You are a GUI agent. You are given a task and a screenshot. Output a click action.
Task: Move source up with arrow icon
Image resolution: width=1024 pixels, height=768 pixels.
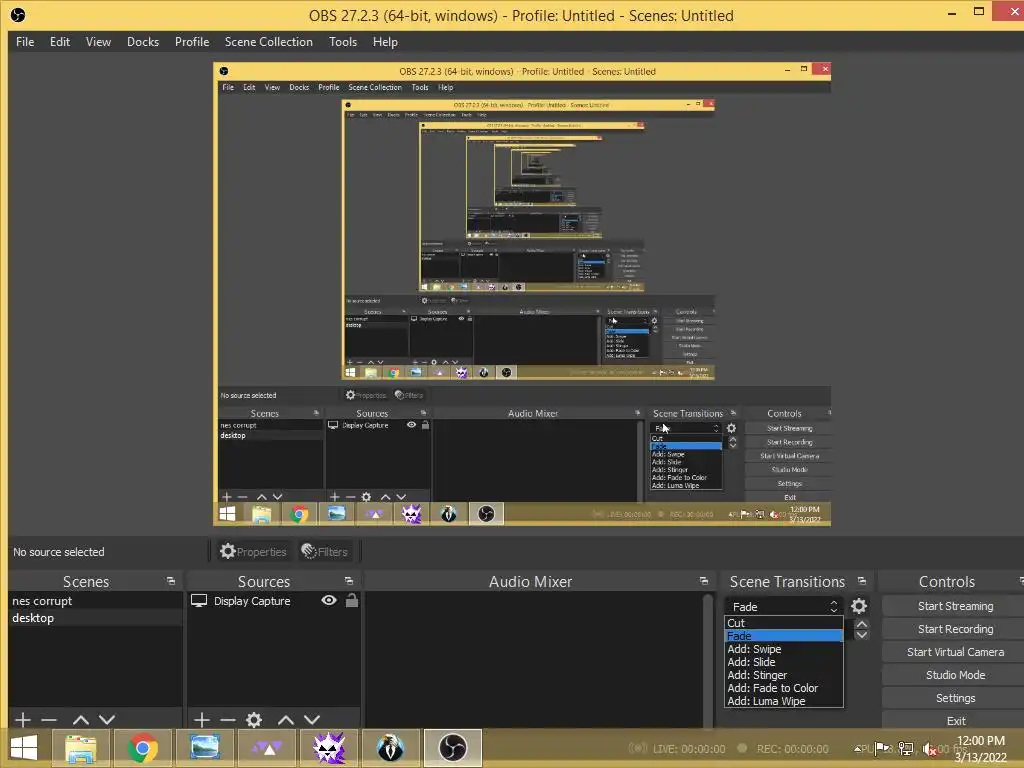click(x=285, y=720)
